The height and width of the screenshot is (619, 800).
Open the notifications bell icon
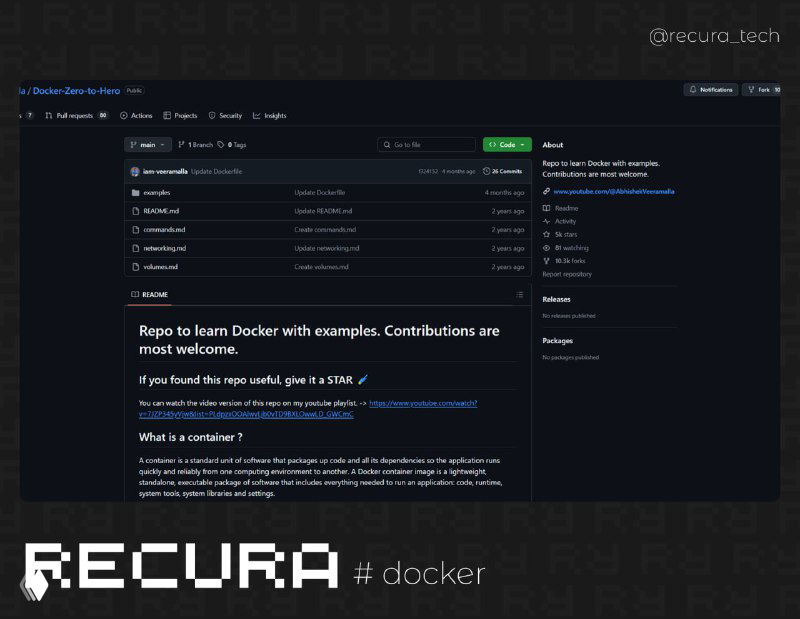(x=691, y=90)
